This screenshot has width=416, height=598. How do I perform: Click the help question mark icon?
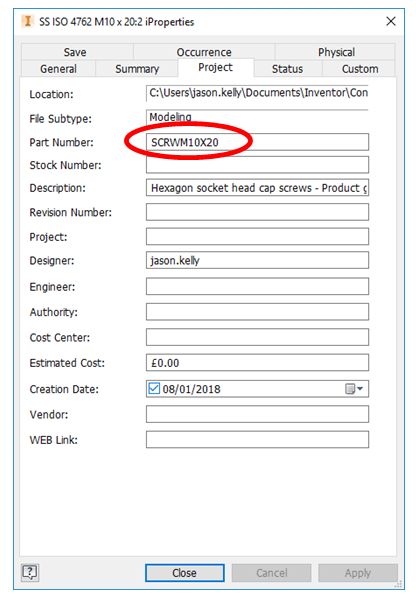click(30, 572)
